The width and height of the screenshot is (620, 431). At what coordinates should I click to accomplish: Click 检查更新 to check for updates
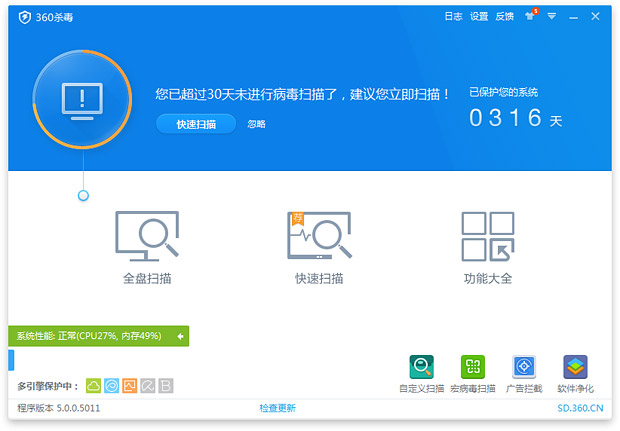click(277, 408)
